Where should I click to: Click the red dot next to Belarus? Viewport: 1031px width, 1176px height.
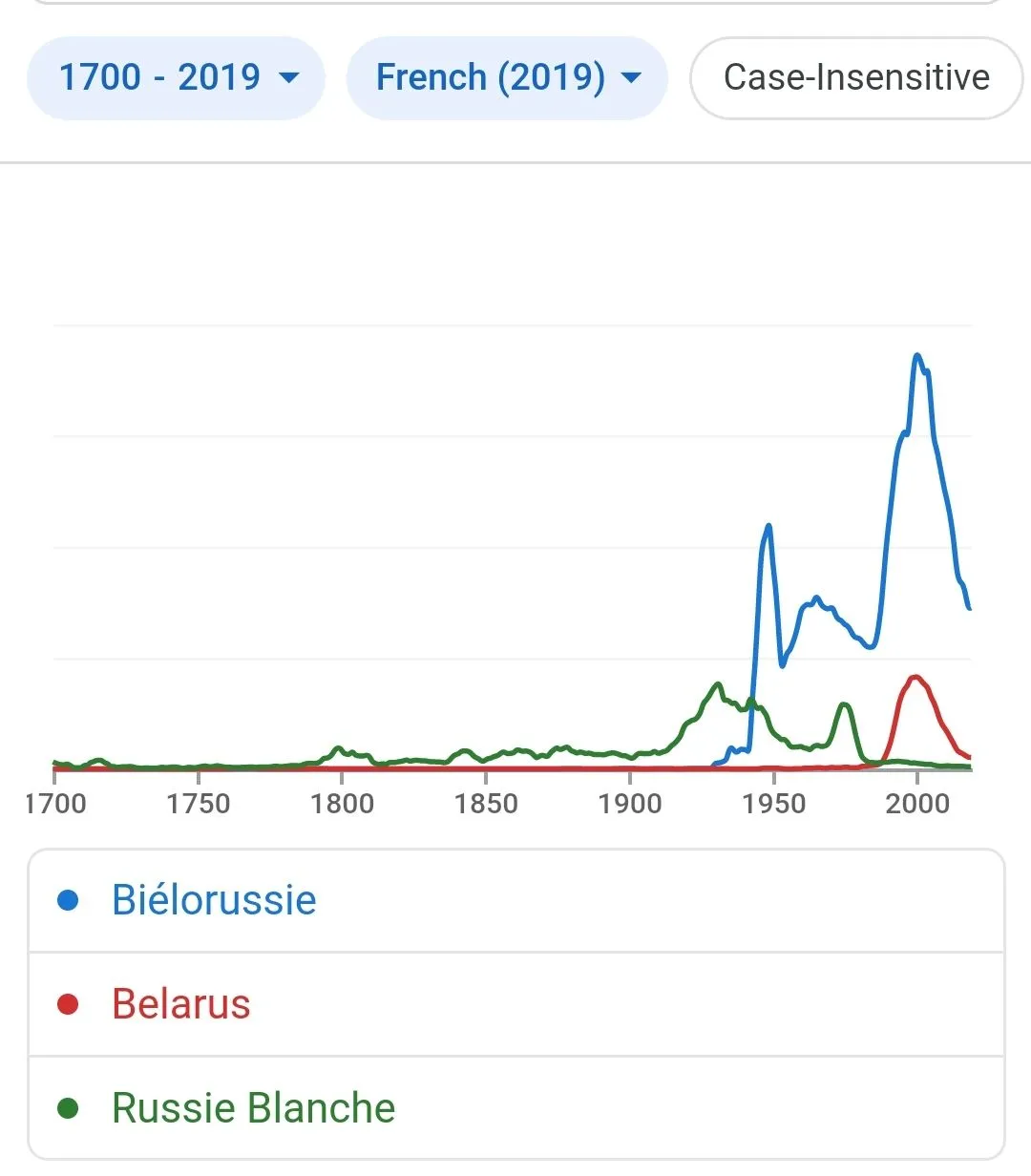(68, 1004)
